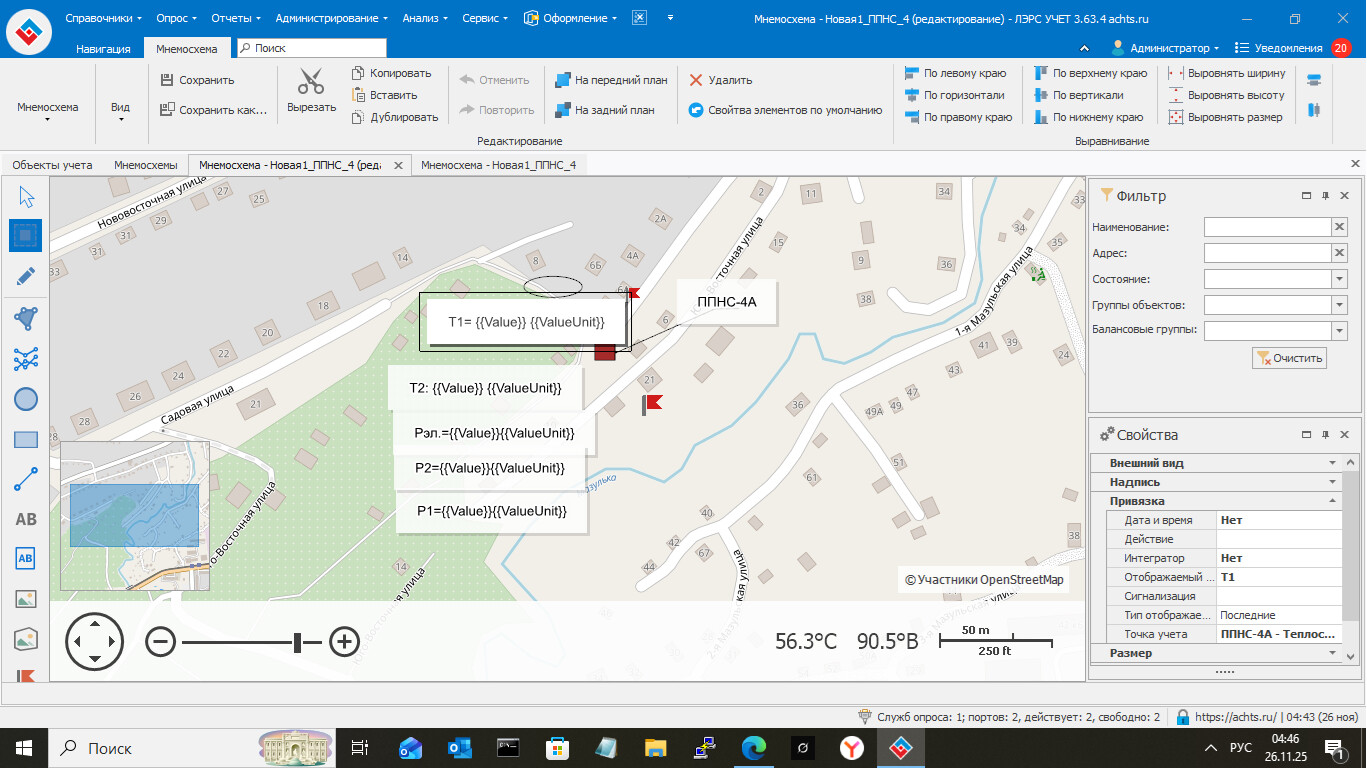Click the zoom out minus button on map
Viewport: 1367px width, 769px height.
click(x=160, y=641)
